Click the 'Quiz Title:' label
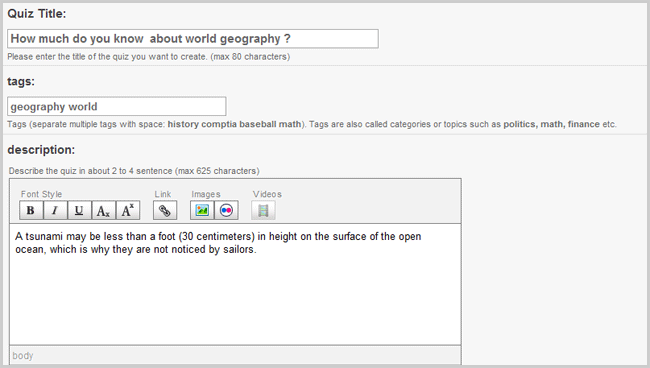The height and width of the screenshot is (368, 650). click(36, 14)
